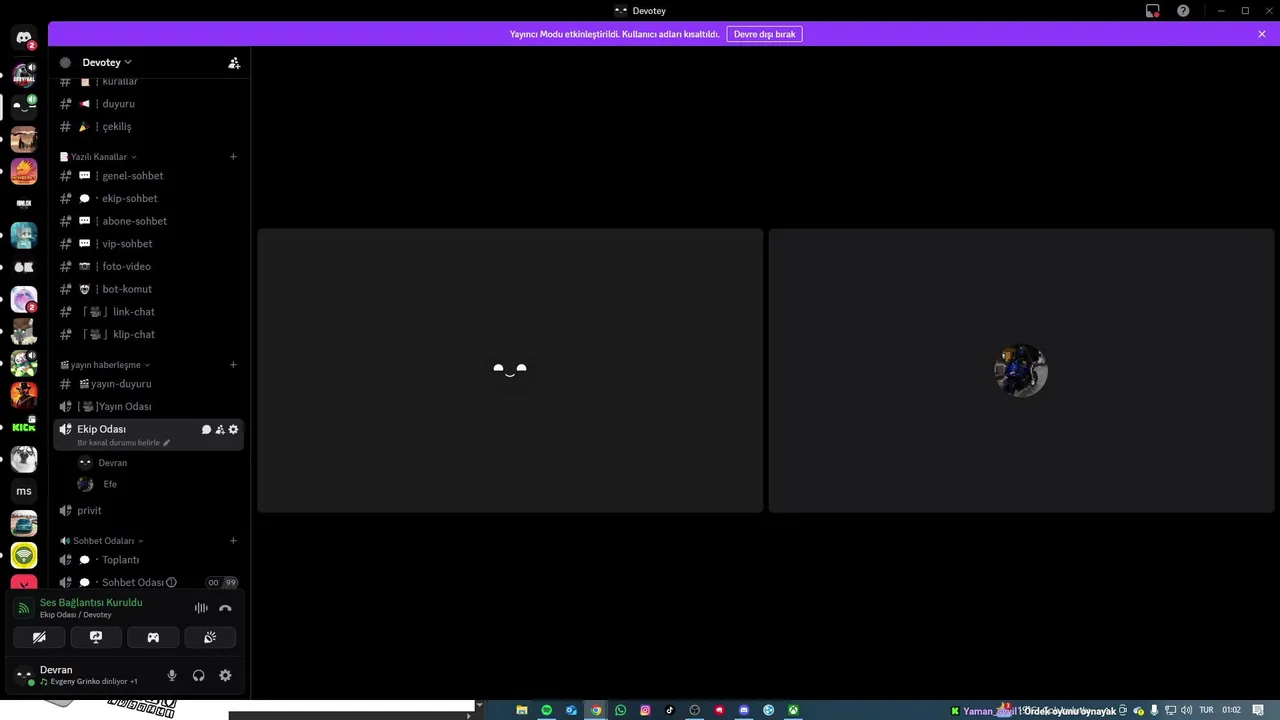
Task: Open the foto-video channel
Action: click(x=148, y=267)
